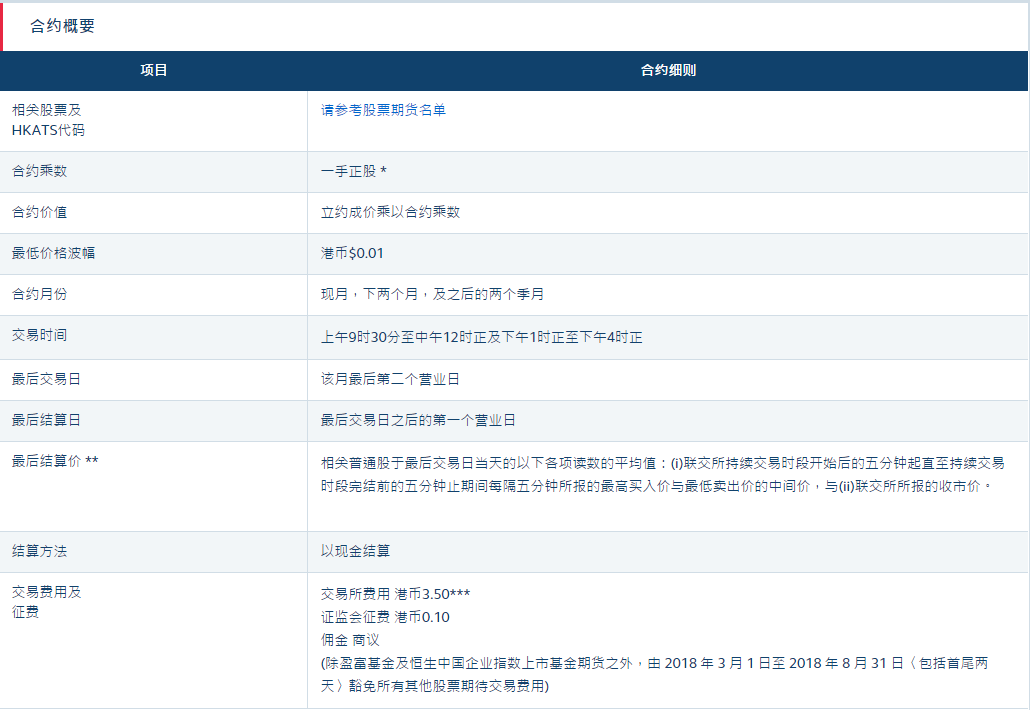Click the 最后结算价 row label

[55, 461]
